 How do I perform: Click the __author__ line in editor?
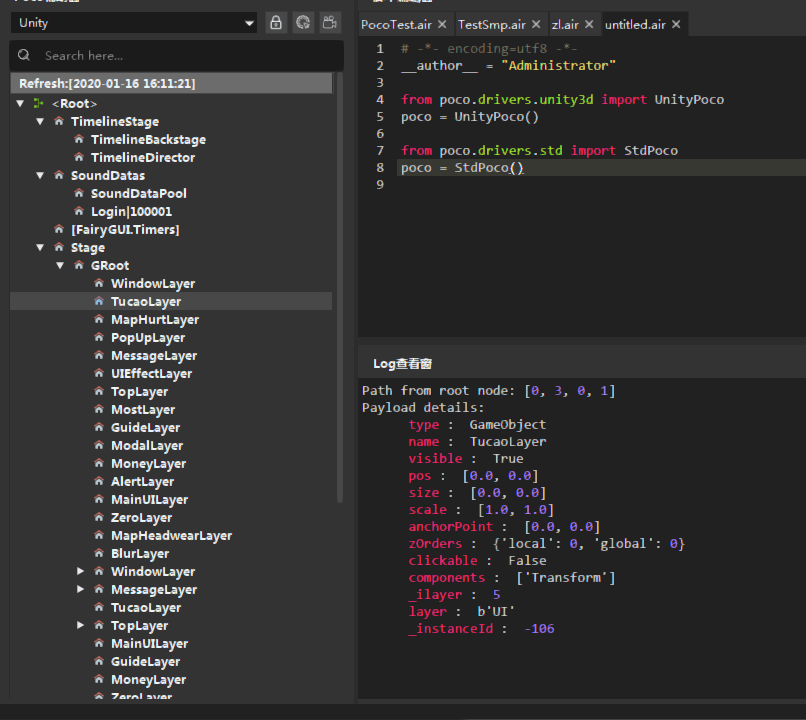tap(508, 66)
